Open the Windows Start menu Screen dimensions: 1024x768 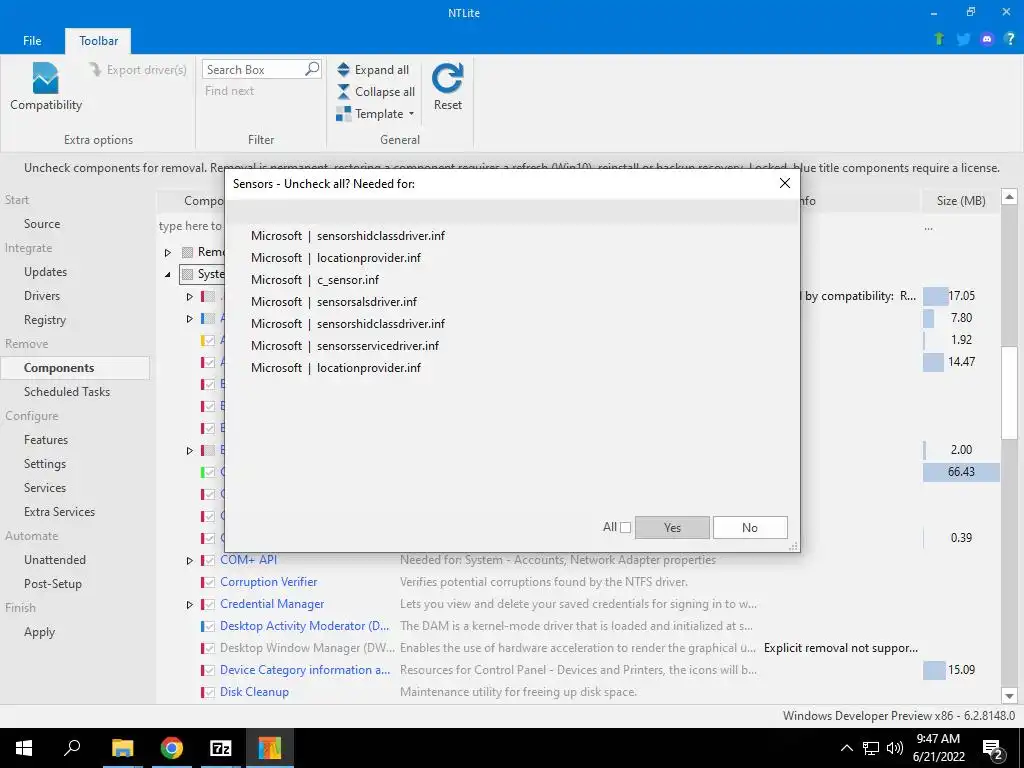pyautogui.click(x=24, y=748)
